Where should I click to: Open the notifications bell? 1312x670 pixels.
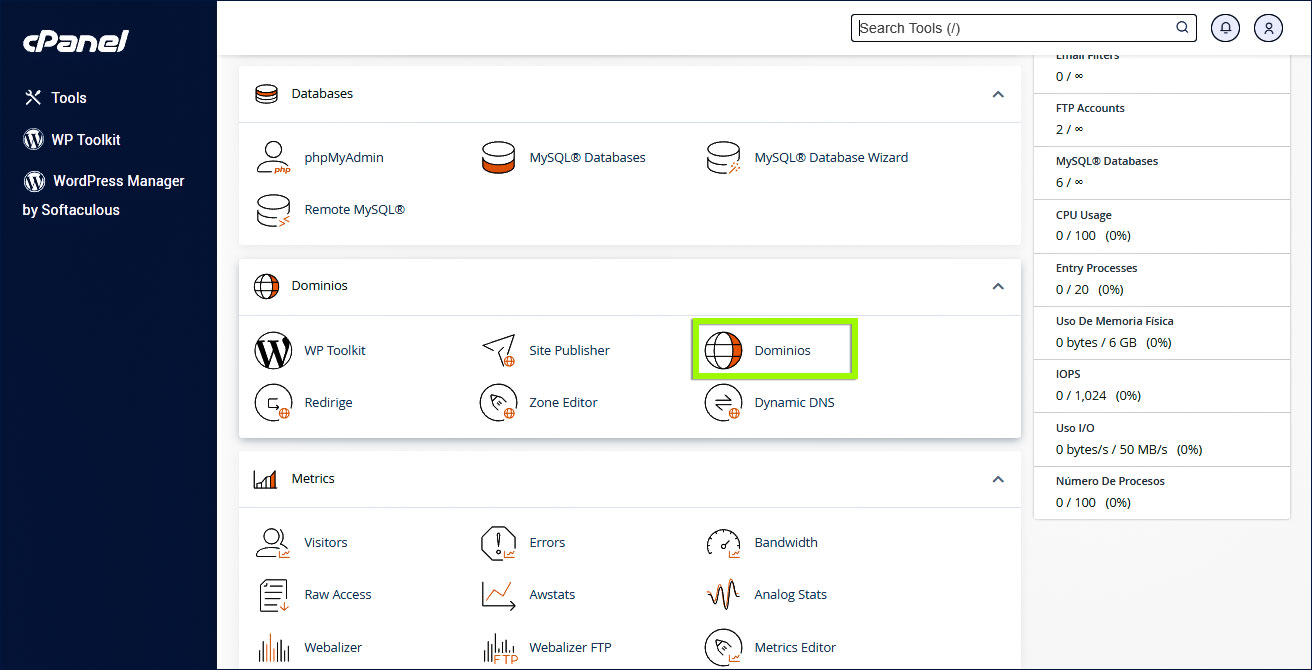coord(1225,27)
